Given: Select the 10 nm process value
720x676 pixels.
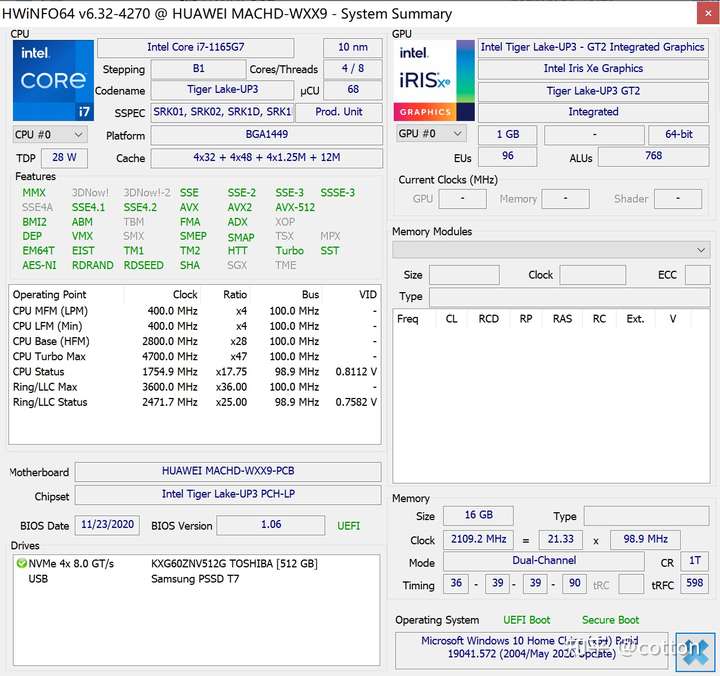Looking at the screenshot, I should point(353,47).
